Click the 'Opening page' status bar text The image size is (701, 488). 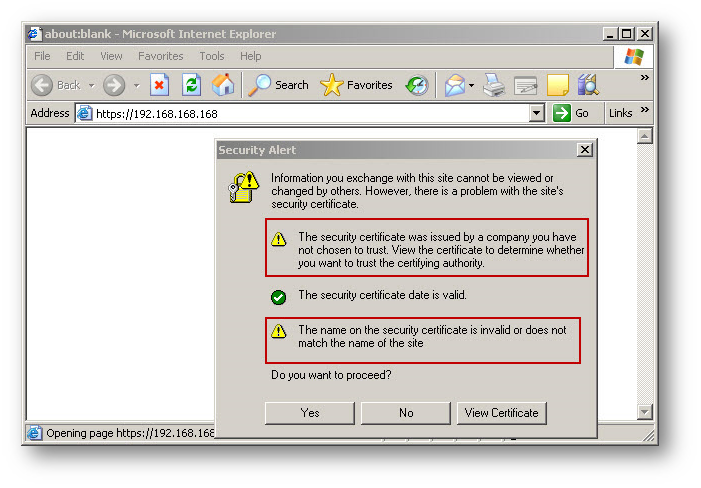131,433
